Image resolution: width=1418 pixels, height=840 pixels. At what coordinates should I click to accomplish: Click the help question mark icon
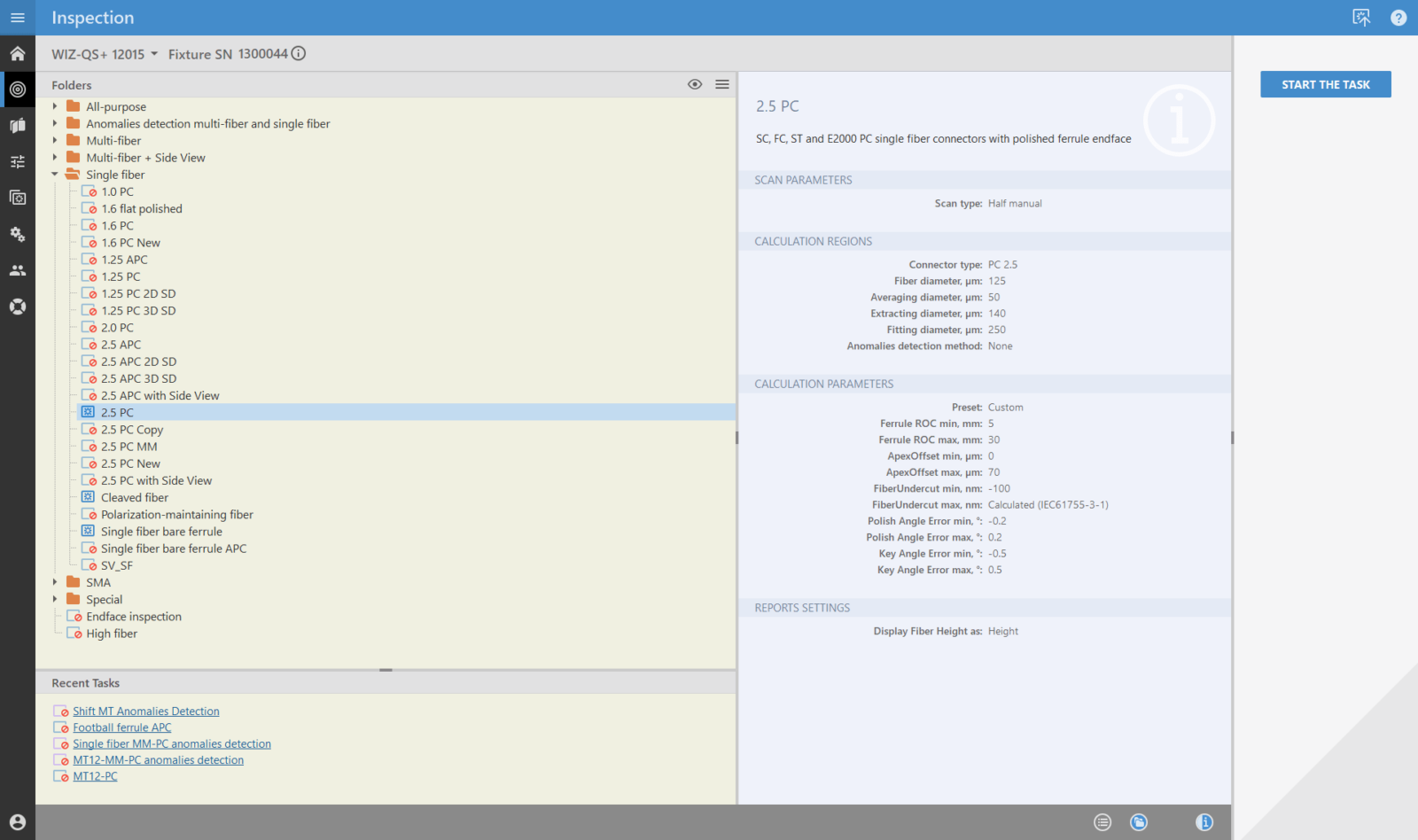click(x=1399, y=18)
